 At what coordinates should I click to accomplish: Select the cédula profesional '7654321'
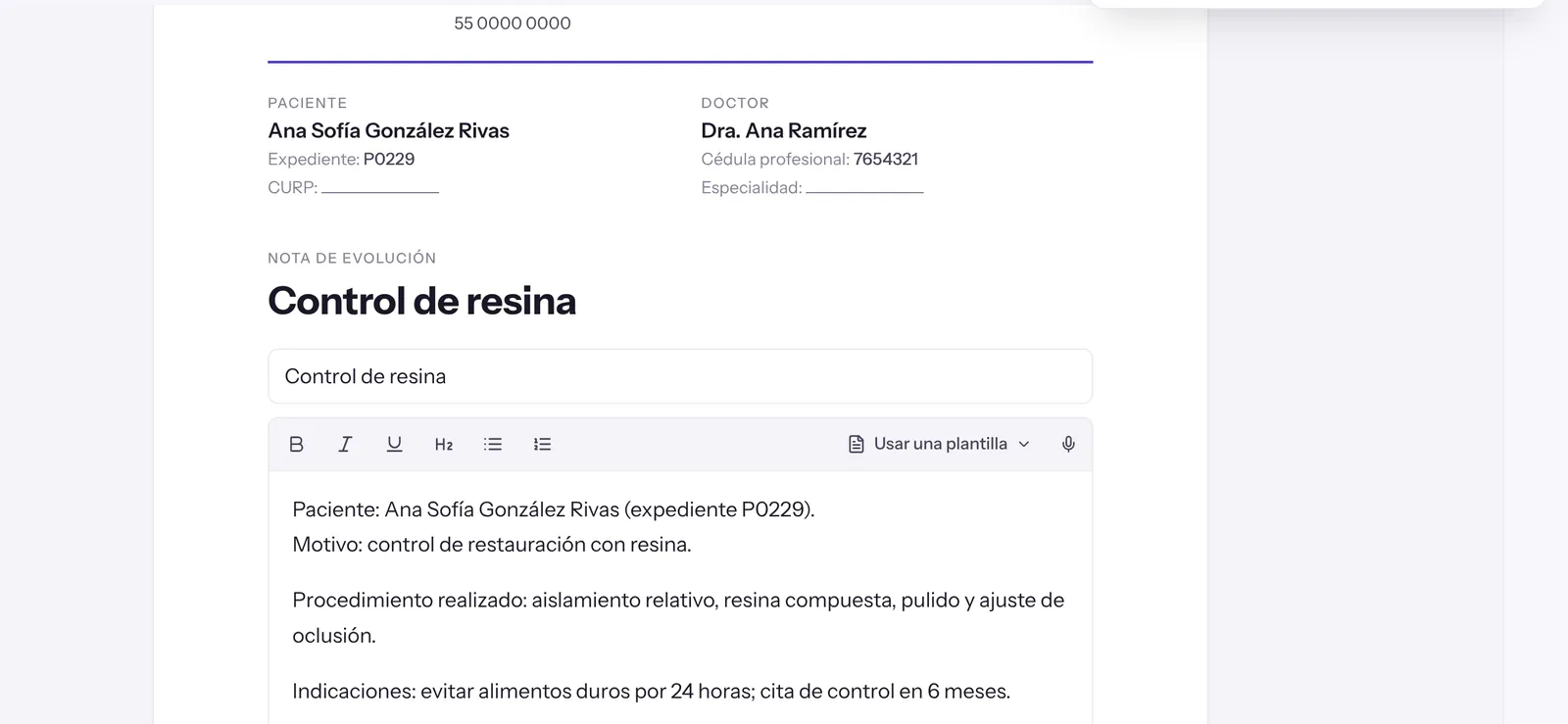(886, 159)
